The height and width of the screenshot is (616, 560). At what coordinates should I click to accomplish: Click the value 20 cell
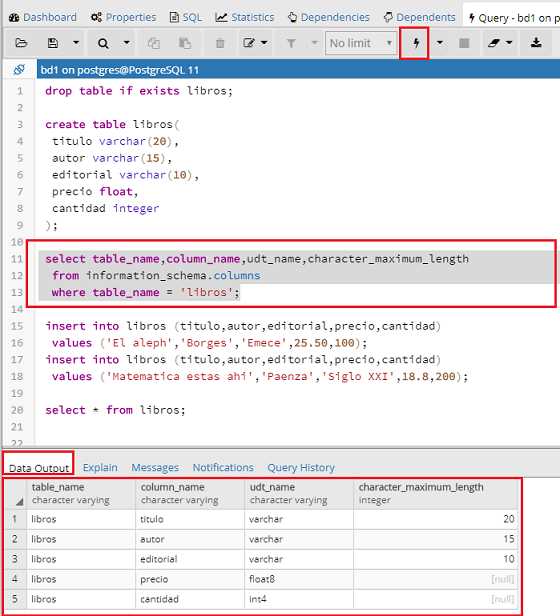pos(435,519)
